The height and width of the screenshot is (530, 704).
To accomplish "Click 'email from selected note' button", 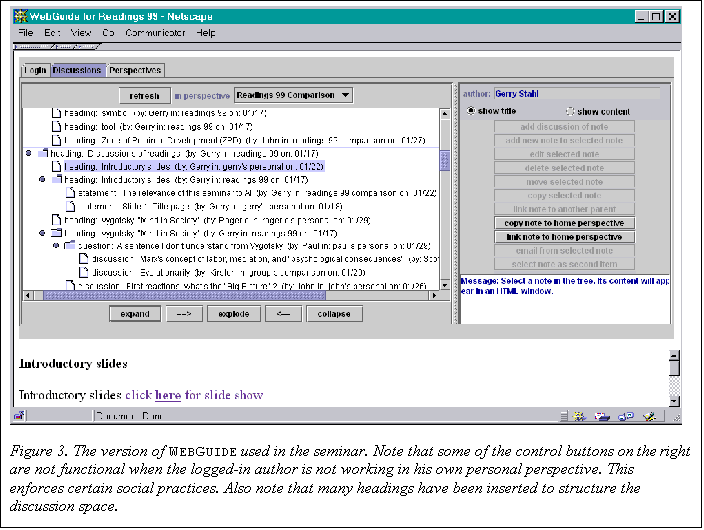I will (564, 251).
